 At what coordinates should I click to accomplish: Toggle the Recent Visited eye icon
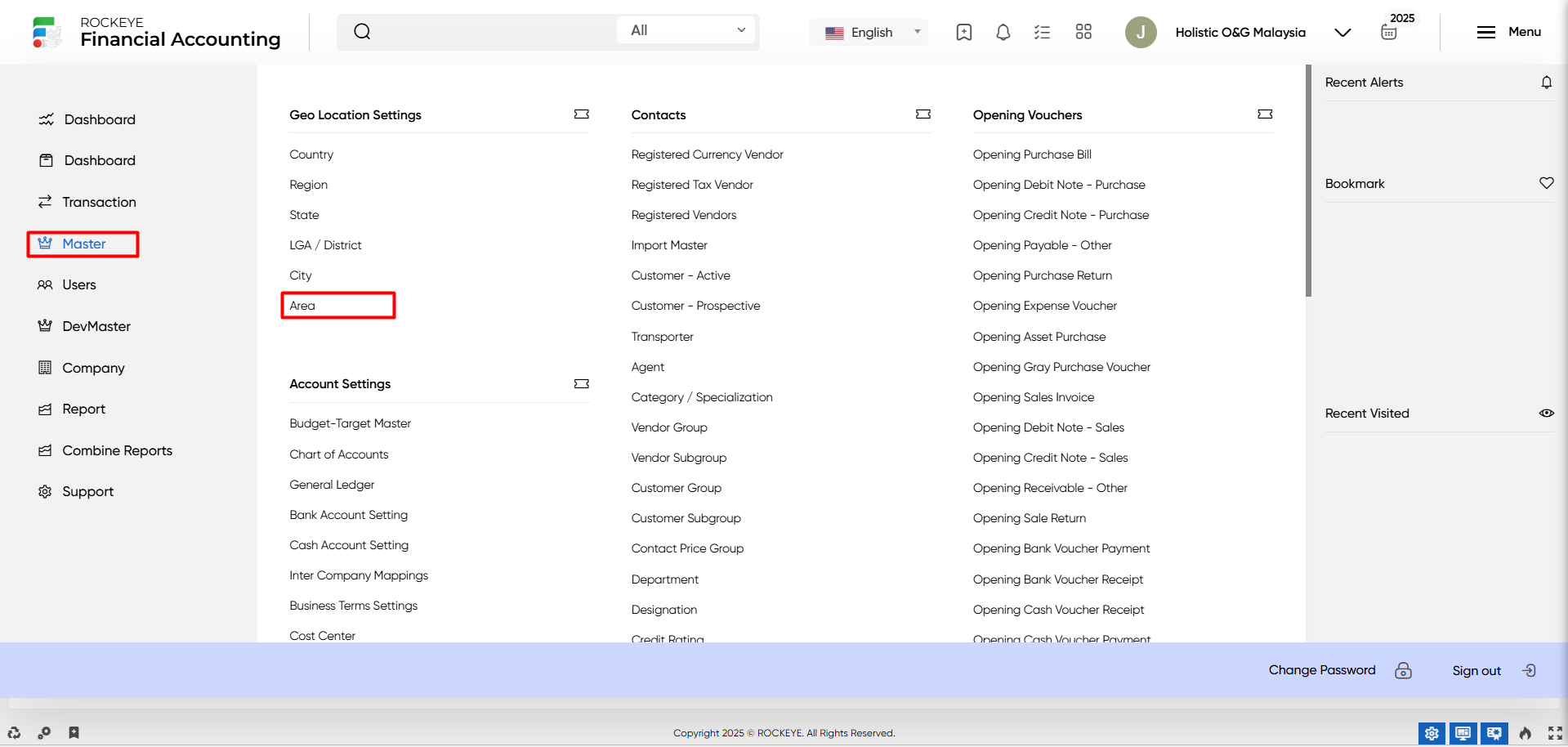coord(1547,414)
